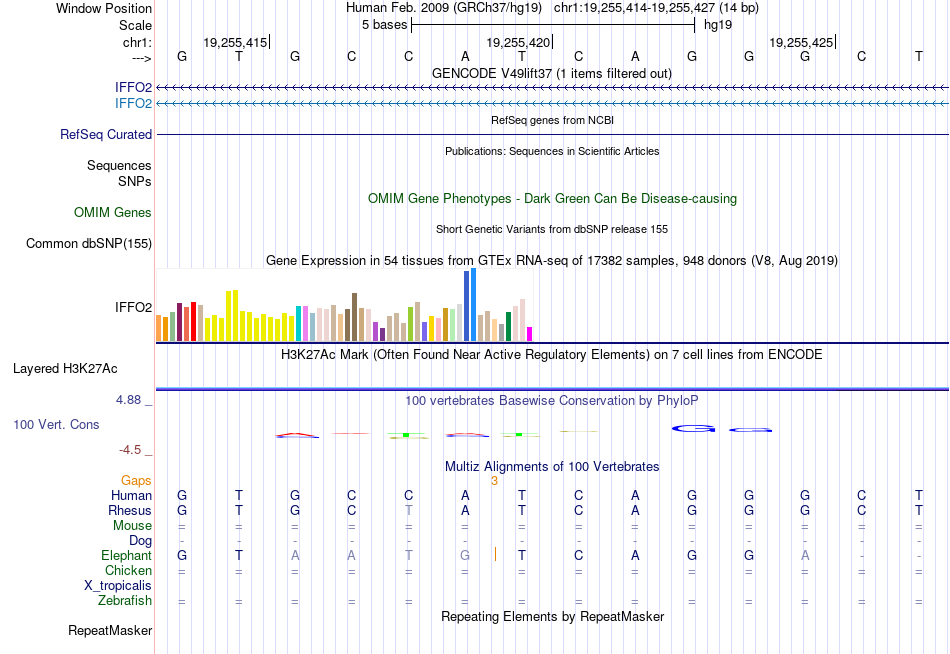
Task: Select the Rhesus species row label
Action: point(130,510)
